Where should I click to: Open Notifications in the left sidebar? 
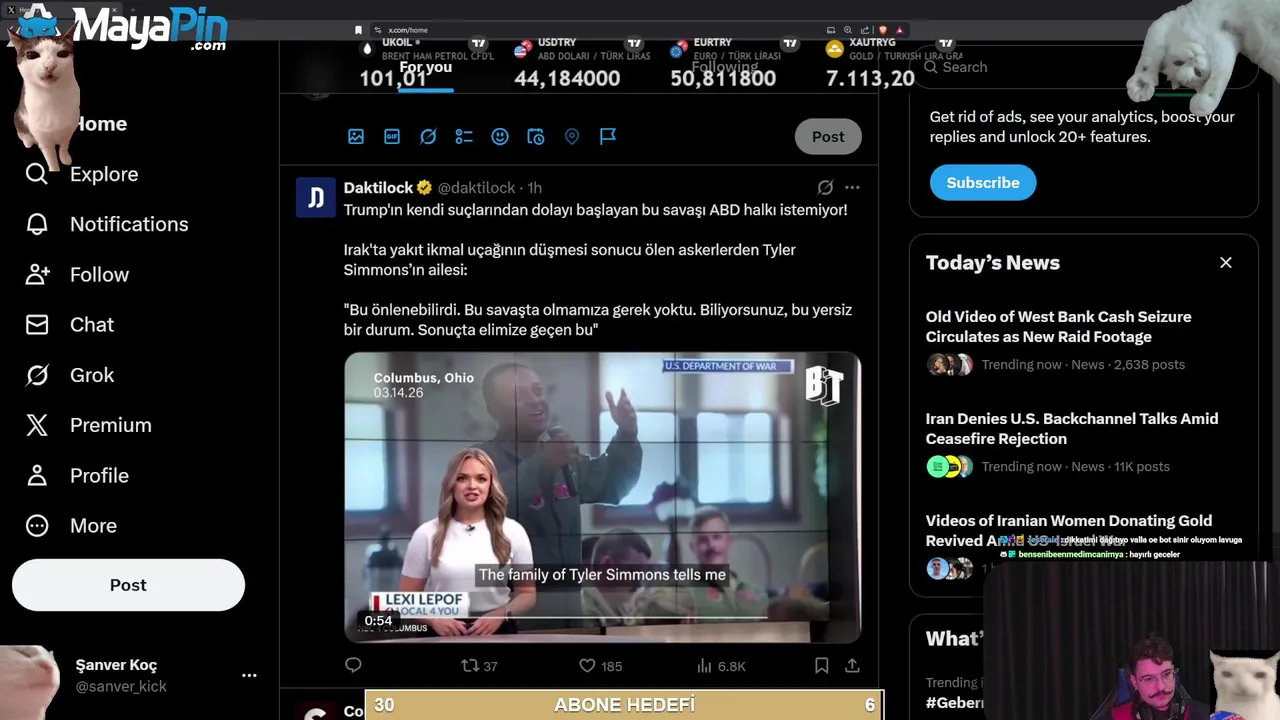click(107, 224)
